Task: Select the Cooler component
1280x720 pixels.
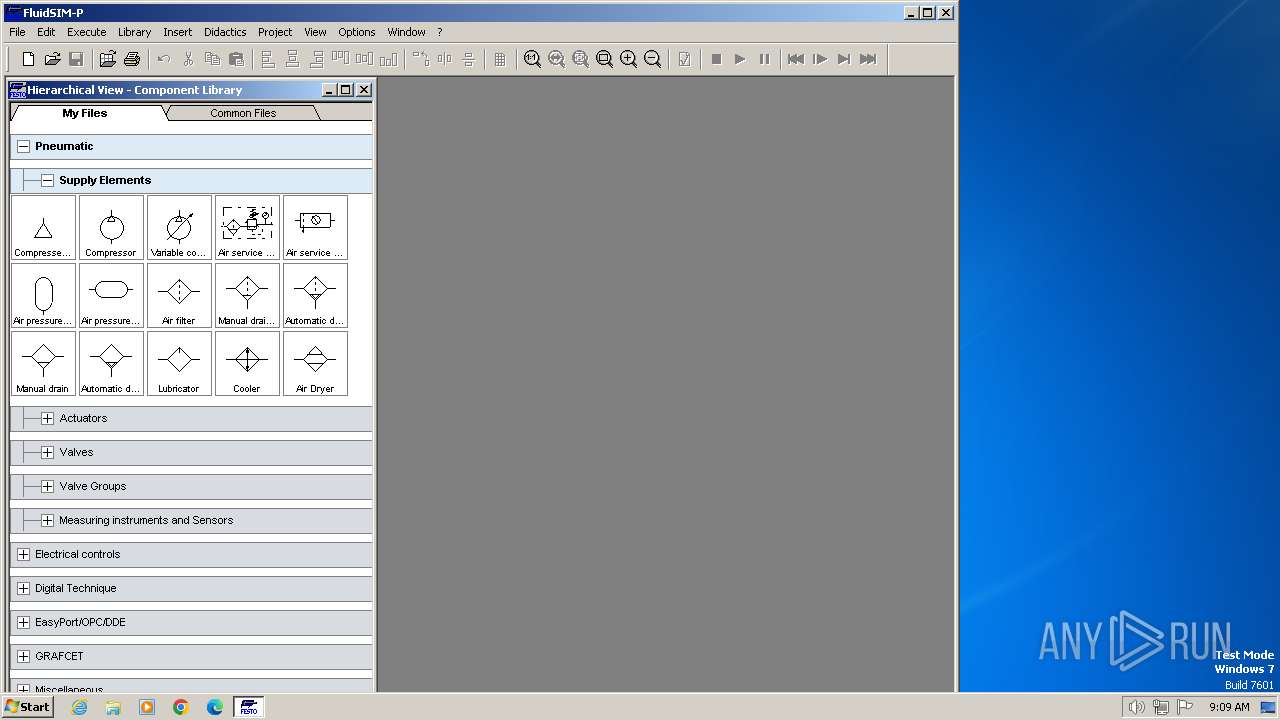Action: [247, 364]
